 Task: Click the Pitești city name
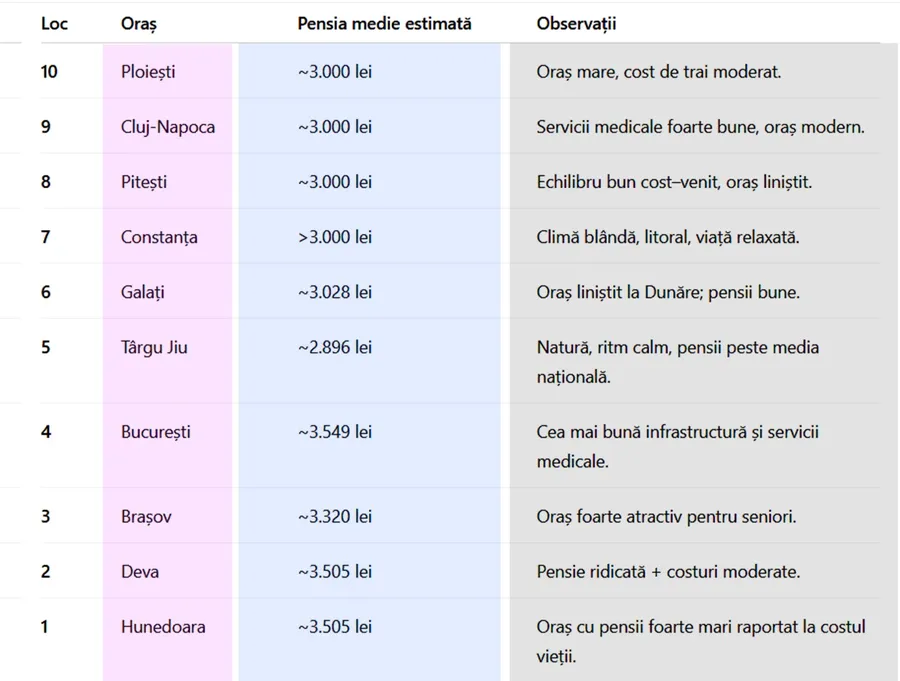tap(144, 182)
